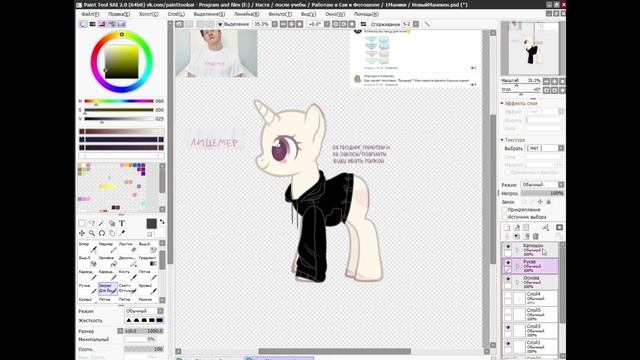640x360 pixels.
Task: Enable the Источник выбора checkbox
Action: click(504, 217)
